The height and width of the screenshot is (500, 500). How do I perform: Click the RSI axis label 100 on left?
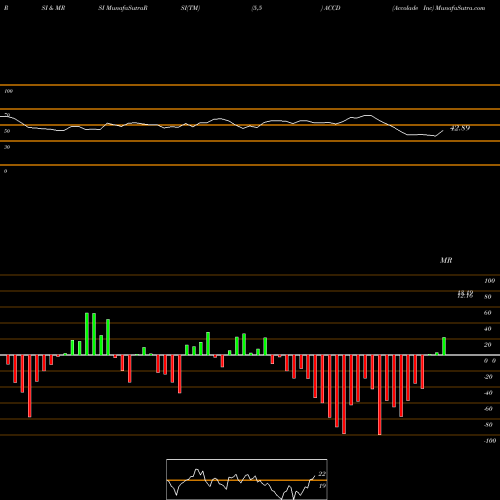click(x=8, y=91)
